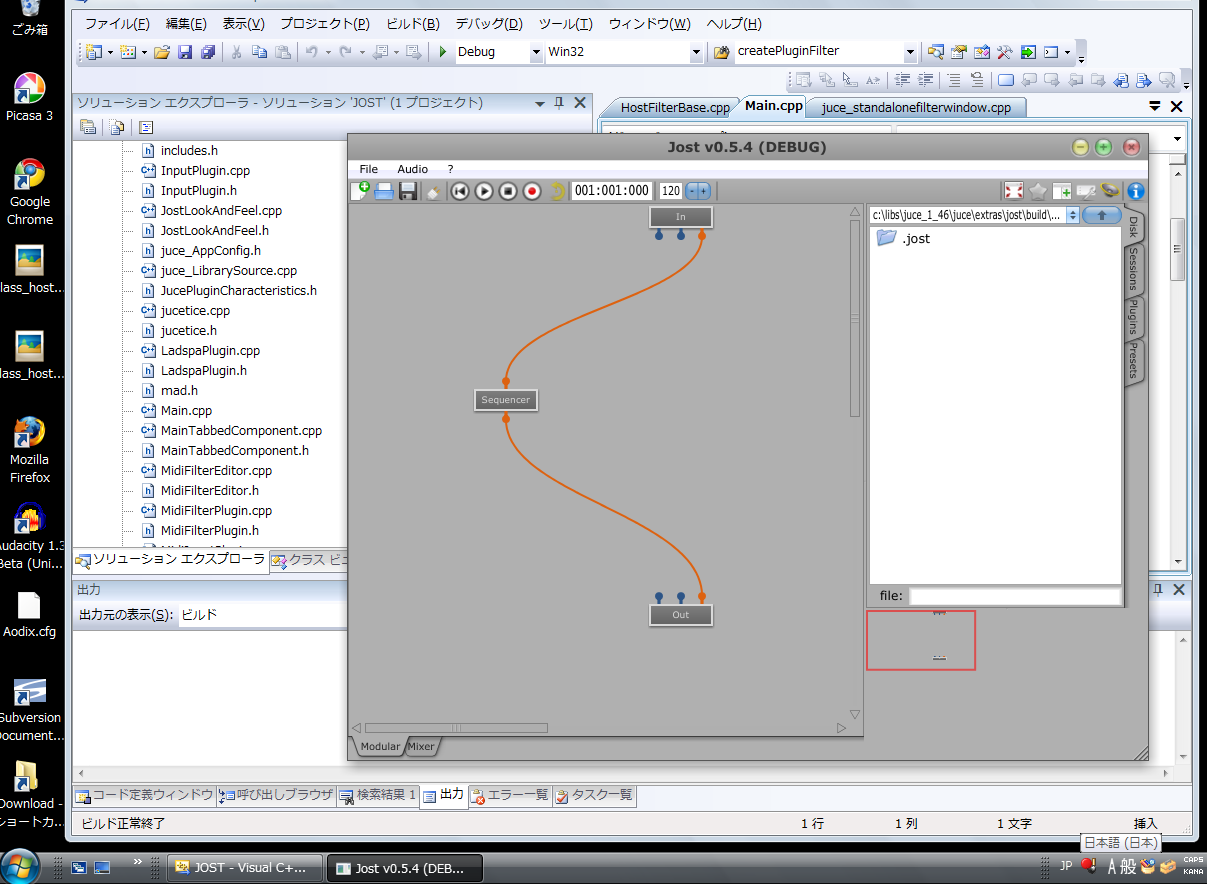Screen dimensions: 1207x884
Task: Click the up-directory arrow button in browser
Action: point(1102,215)
